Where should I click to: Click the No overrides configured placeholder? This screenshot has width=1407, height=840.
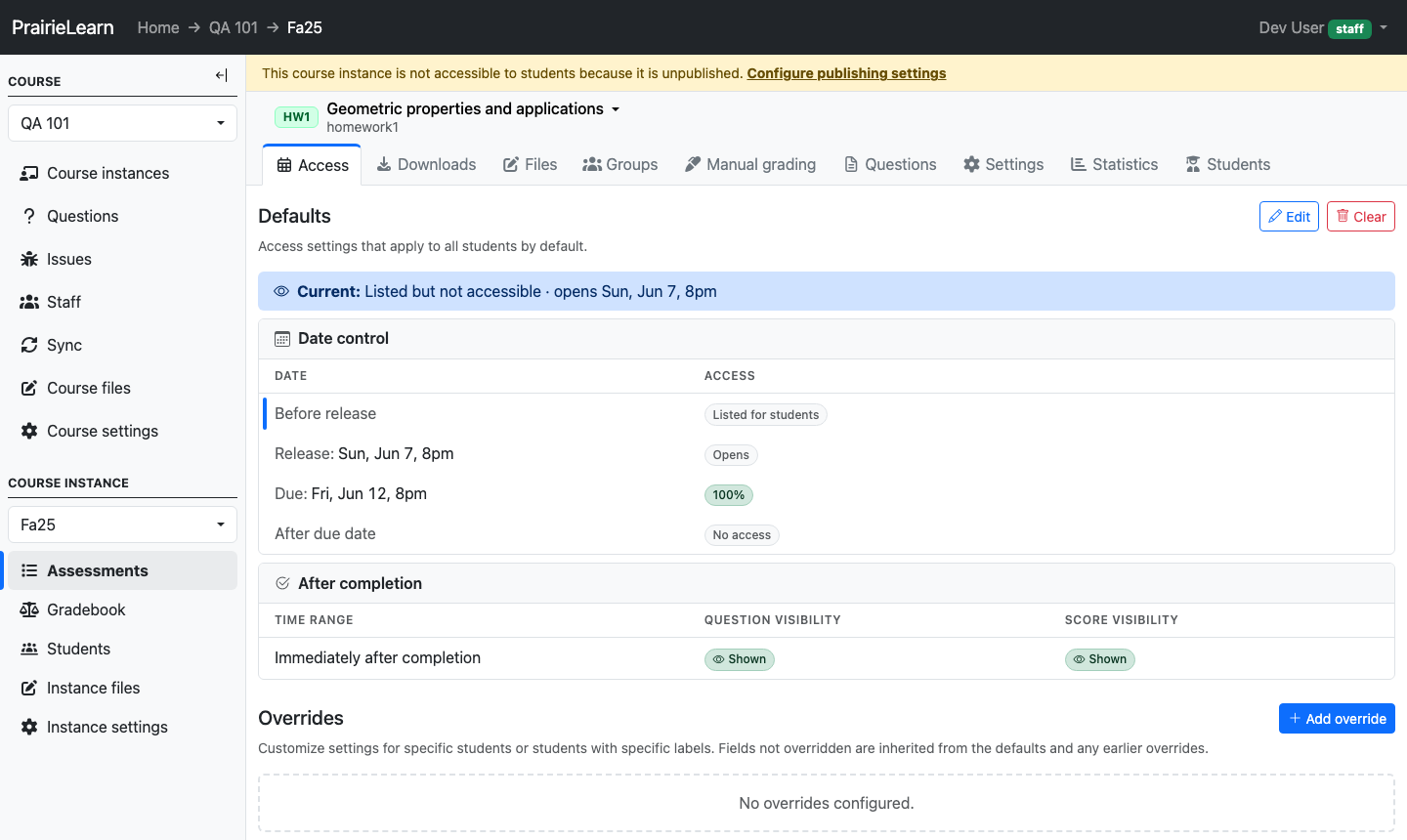[x=827, y=803]
